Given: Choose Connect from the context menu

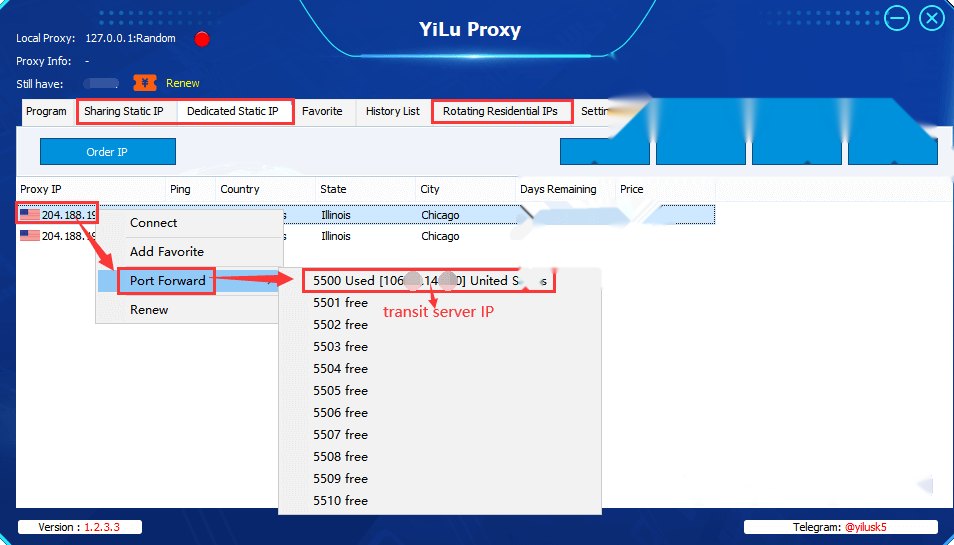Looking at the screenshot, I should tap(153, 223).
